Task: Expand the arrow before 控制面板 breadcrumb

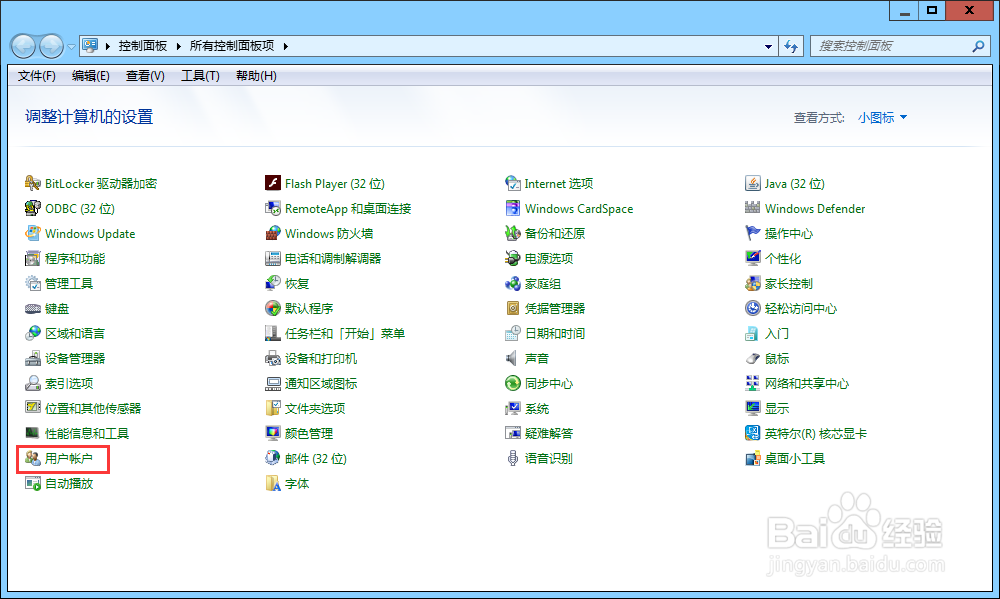Action: 108,46
